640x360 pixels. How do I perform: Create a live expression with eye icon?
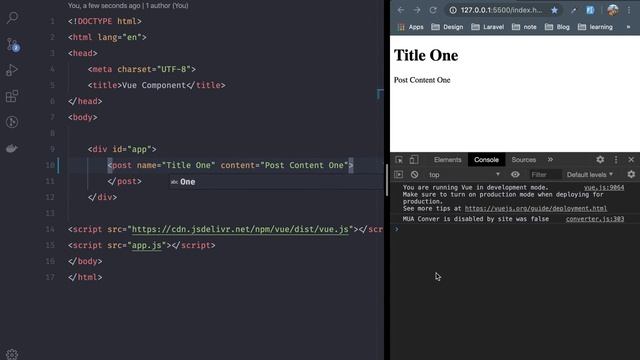pyautogui.click(x=515, y=175)
